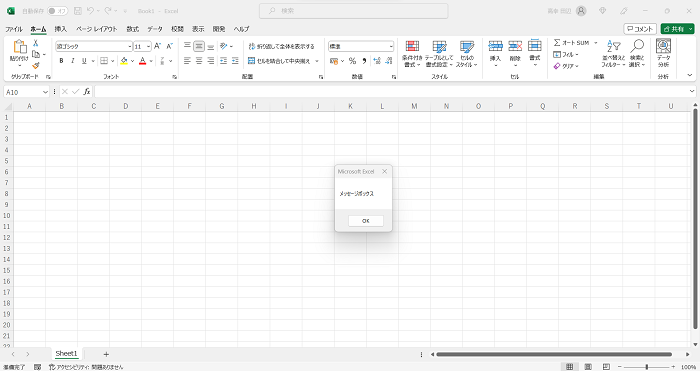Screen dimensions: 700x371
Task: Open the font size 11 dropdown
Action: pyautogui.click(x=149, y=46)
